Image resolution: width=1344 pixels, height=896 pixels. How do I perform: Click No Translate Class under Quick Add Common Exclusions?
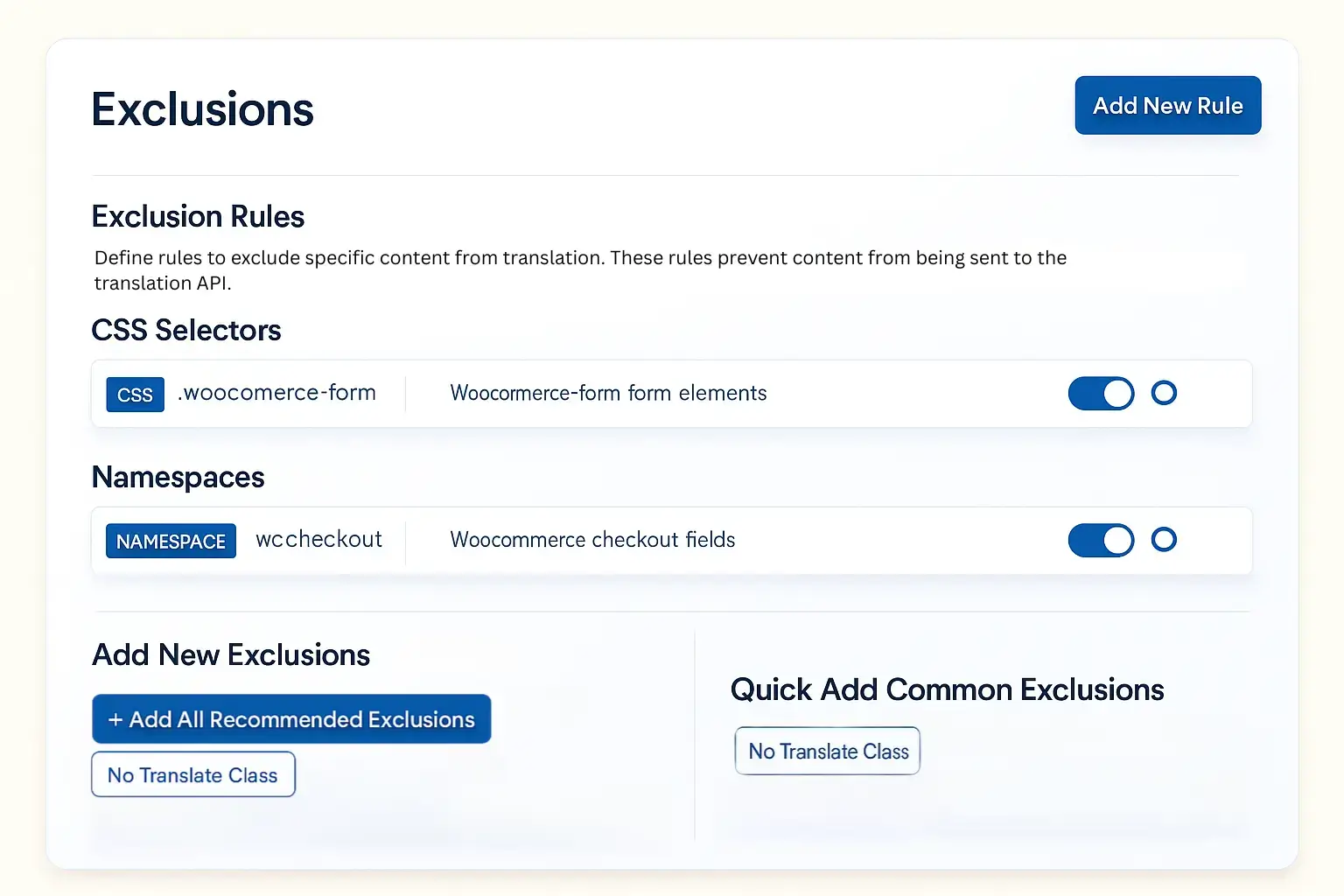coord(826,751)
